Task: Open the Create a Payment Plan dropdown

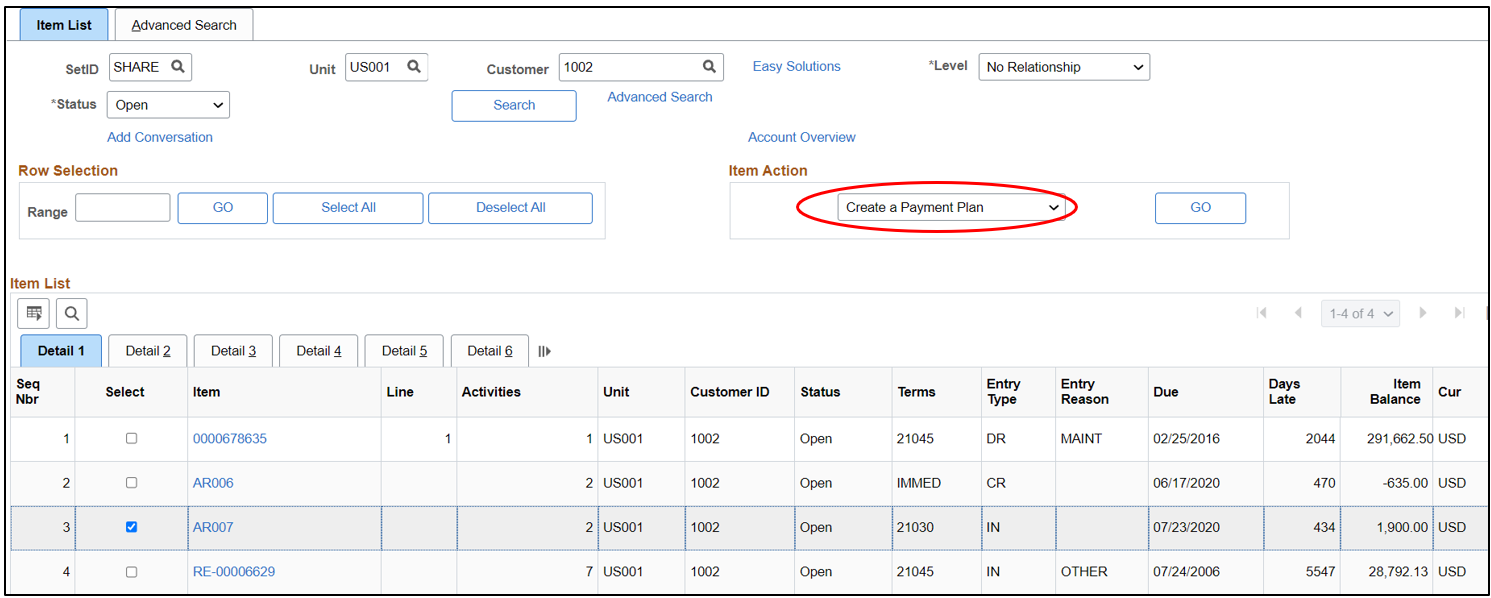Action: pyautogui.click(x=951, y=207)
